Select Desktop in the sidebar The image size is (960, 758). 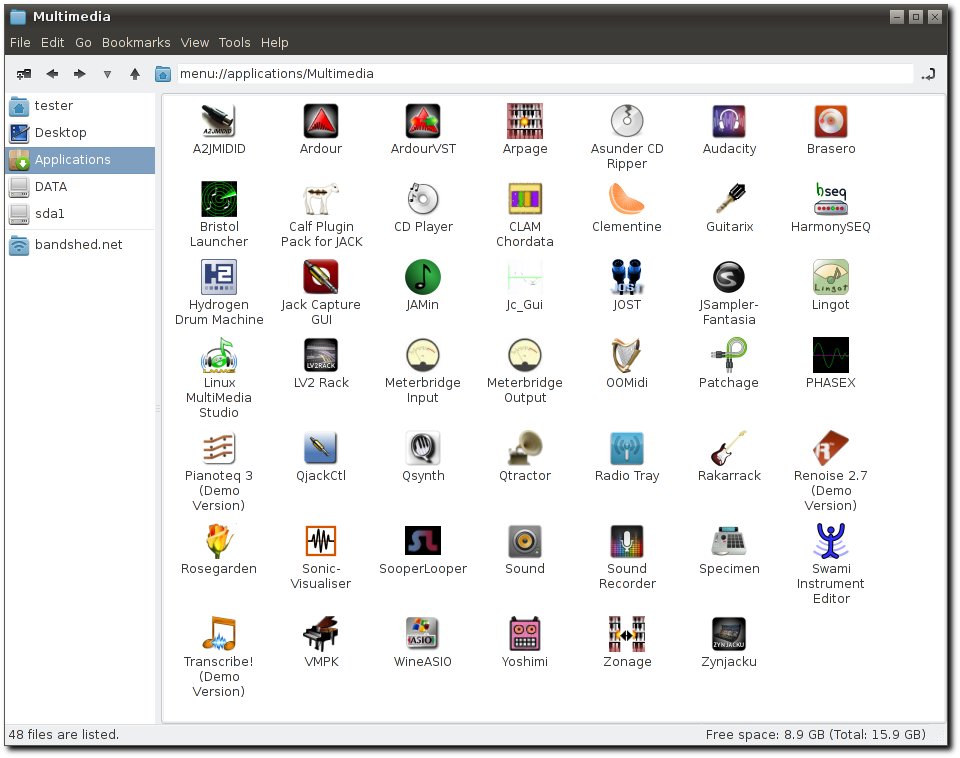(x=80, y=132)
